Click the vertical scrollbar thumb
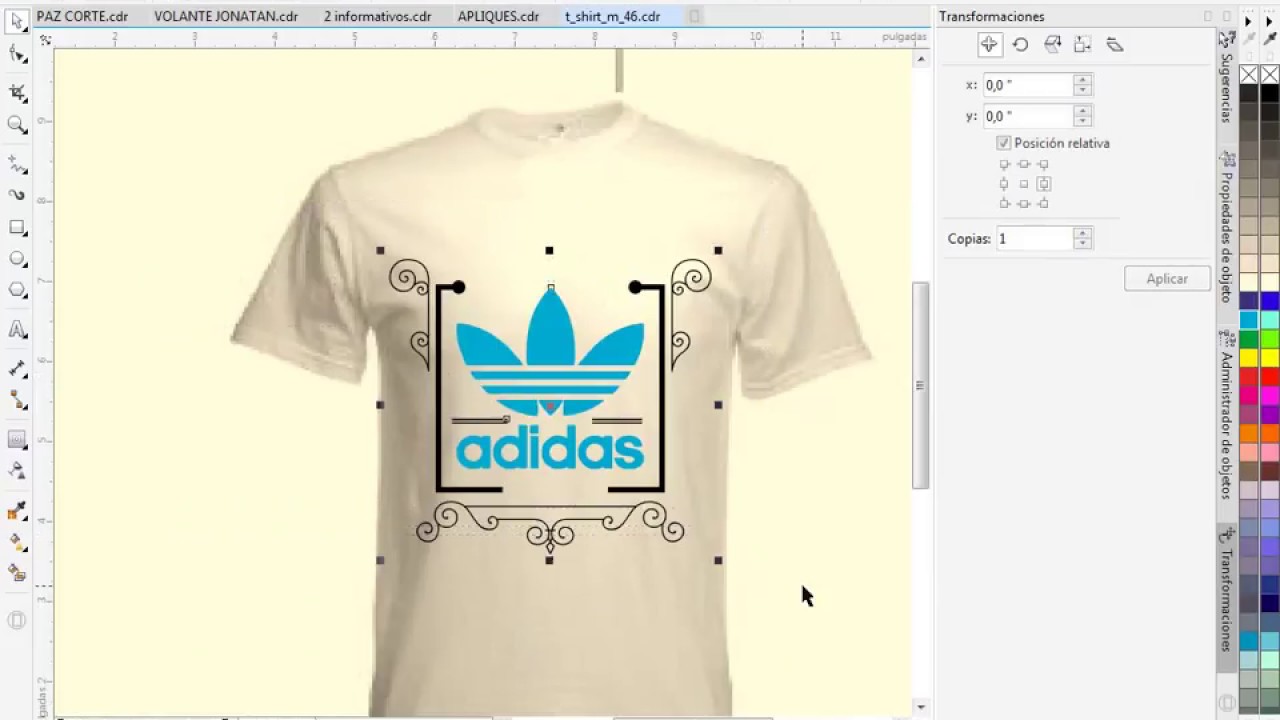 (920, 385)
